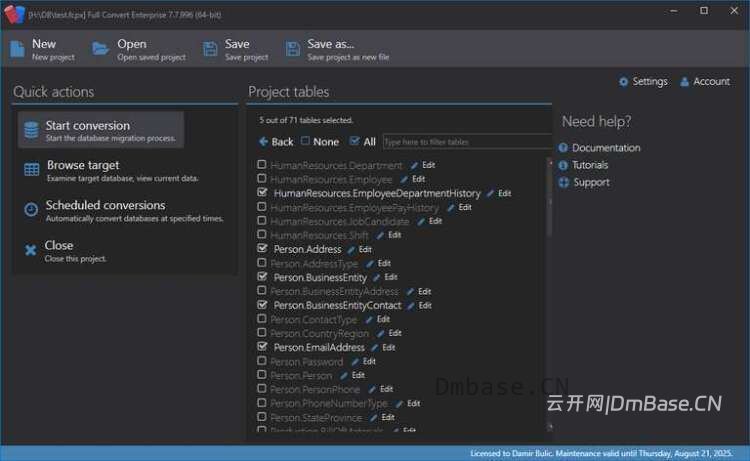The image size is (750, 461).
Task: Click the New project file icon
Action: [x=17, y=49]
